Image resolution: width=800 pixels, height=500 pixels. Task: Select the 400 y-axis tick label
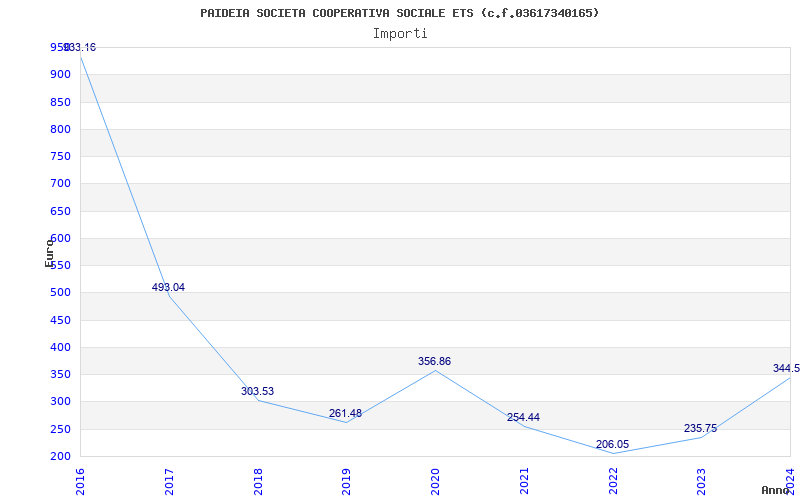pos(60,347)
